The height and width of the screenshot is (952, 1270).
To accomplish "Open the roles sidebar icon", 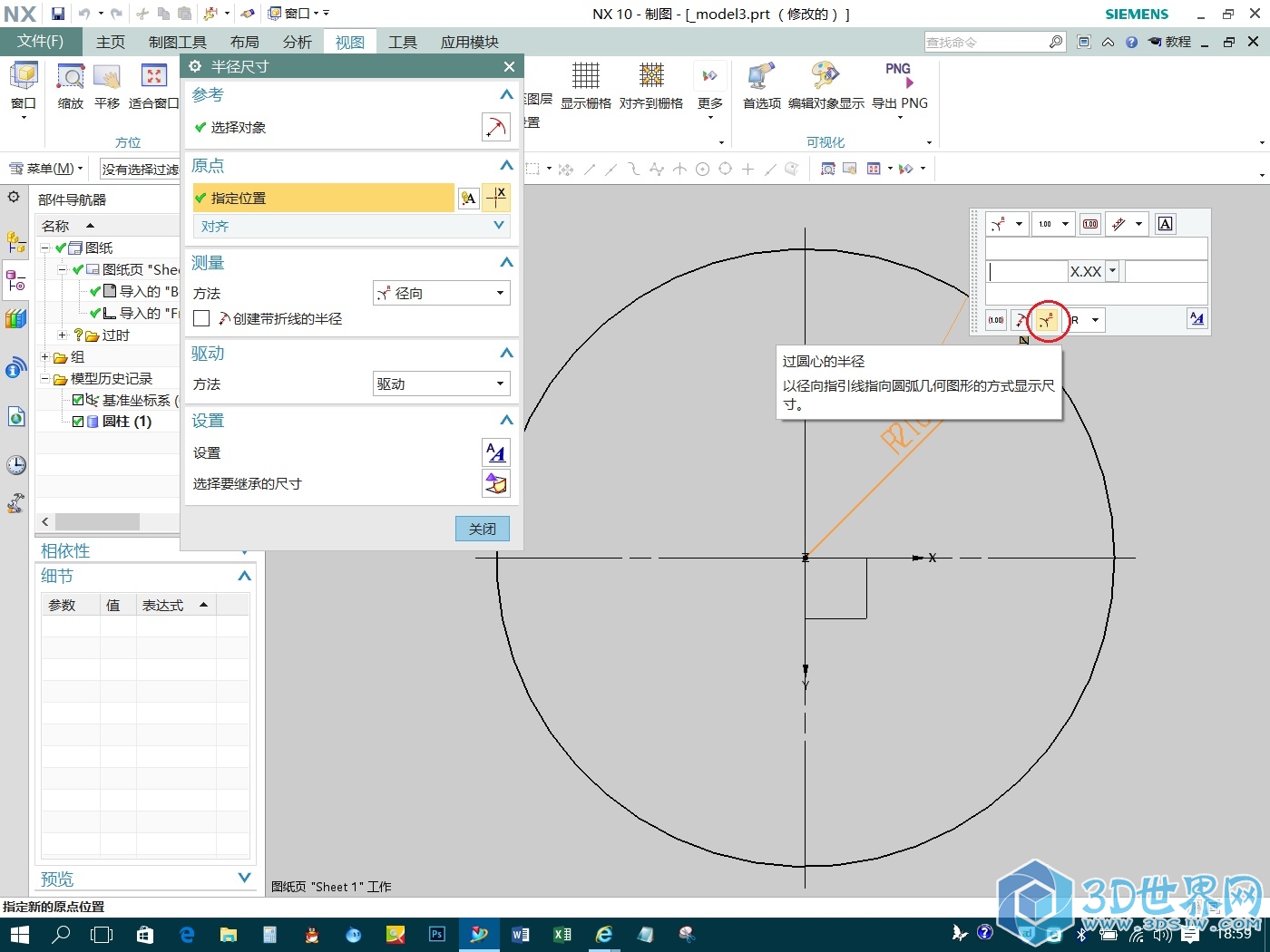I will pyautogui.click(x=16, y=503).
